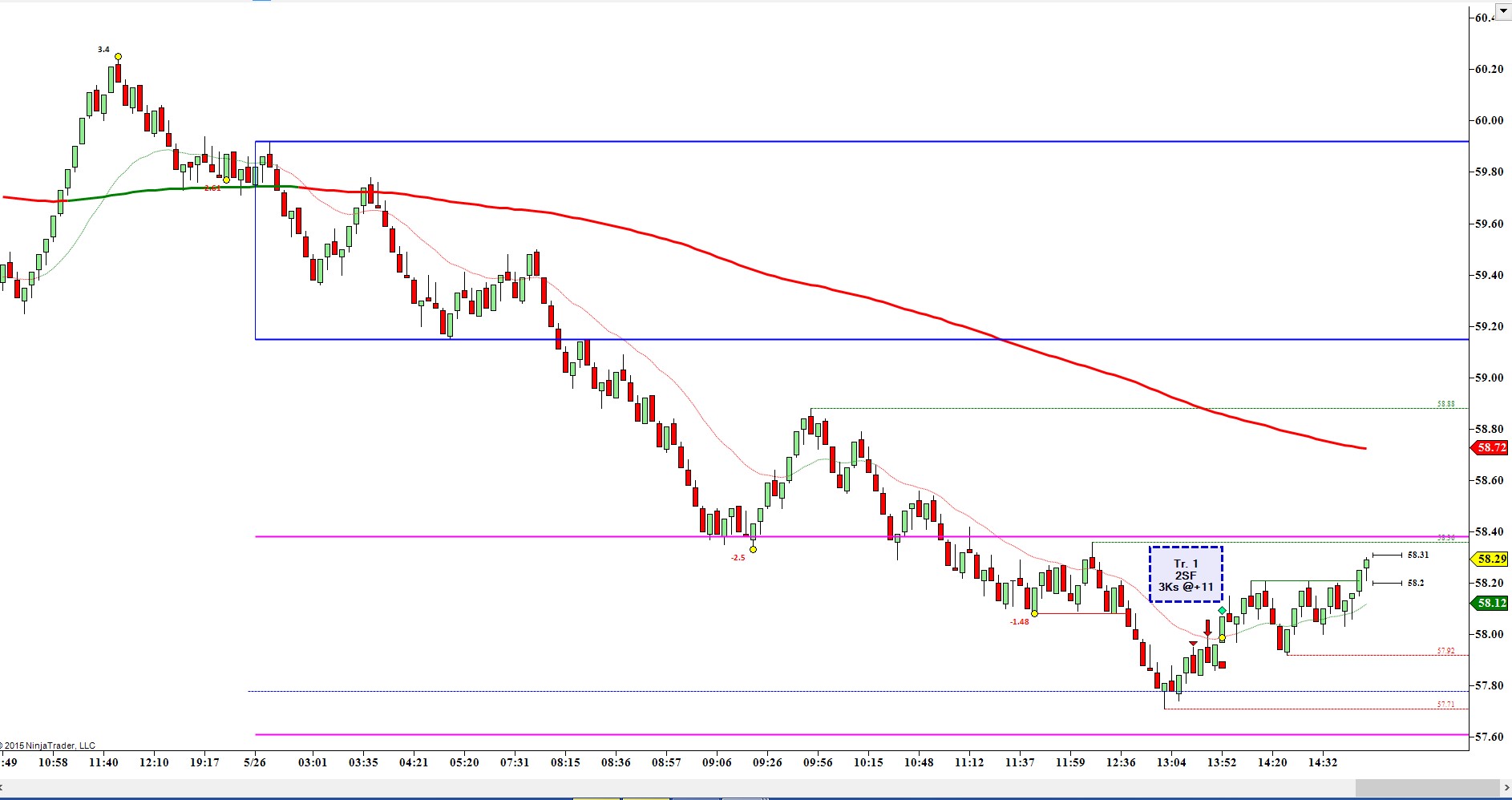Click the 57.60 price axis label
The height and width of the screenshot is (800, 1512).
[1490, 737]
